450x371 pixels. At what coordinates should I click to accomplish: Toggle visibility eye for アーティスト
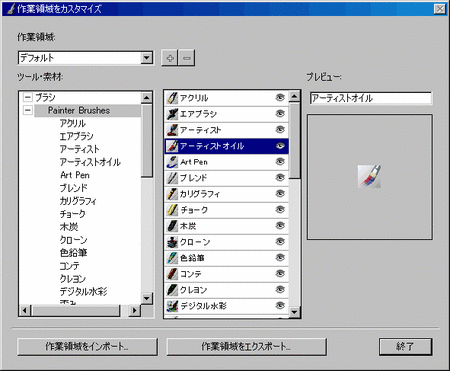[x=280, y=129]
